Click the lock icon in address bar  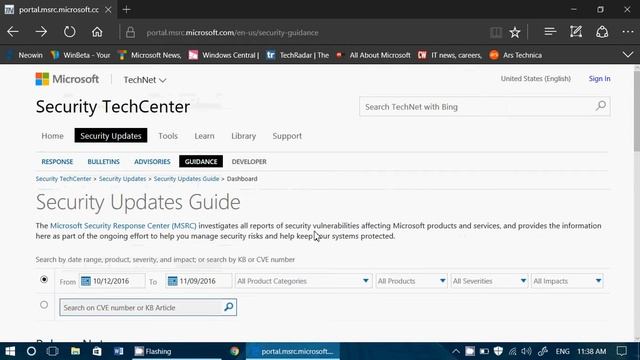(x=131, y=32)
